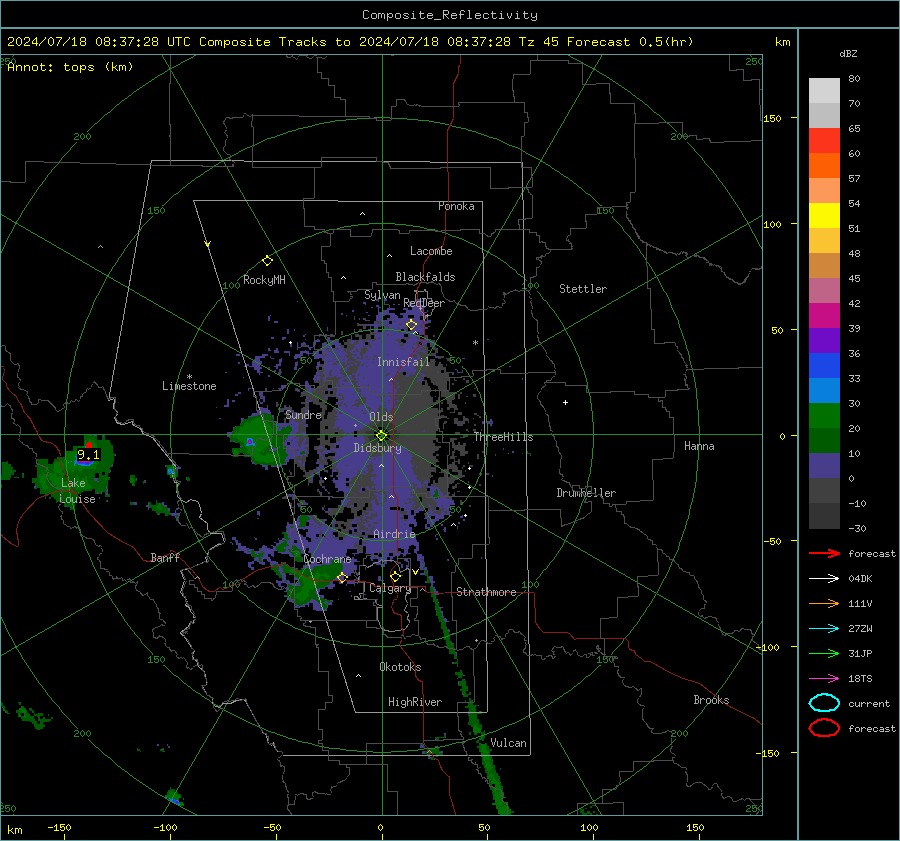This screenshot has width=900, height=841.
Task: Click the RockyMH label
Action: (264, 280)
